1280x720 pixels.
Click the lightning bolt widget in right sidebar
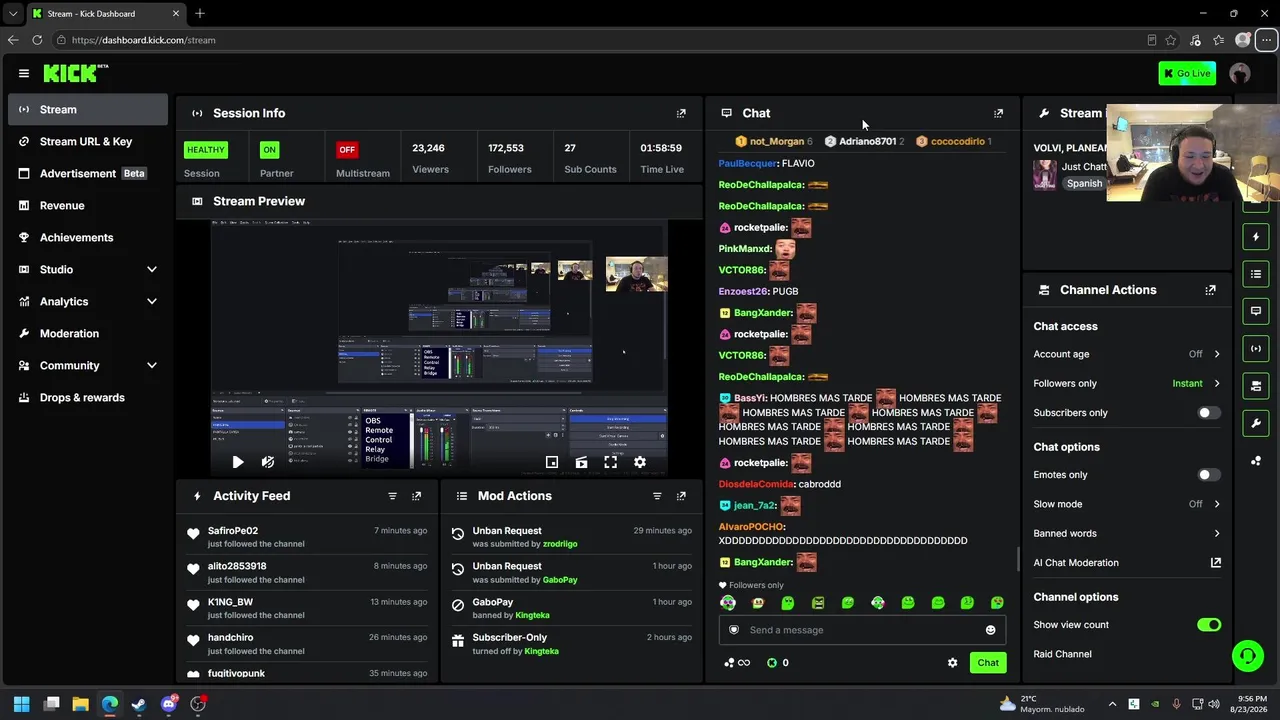tap(1256, 237)
